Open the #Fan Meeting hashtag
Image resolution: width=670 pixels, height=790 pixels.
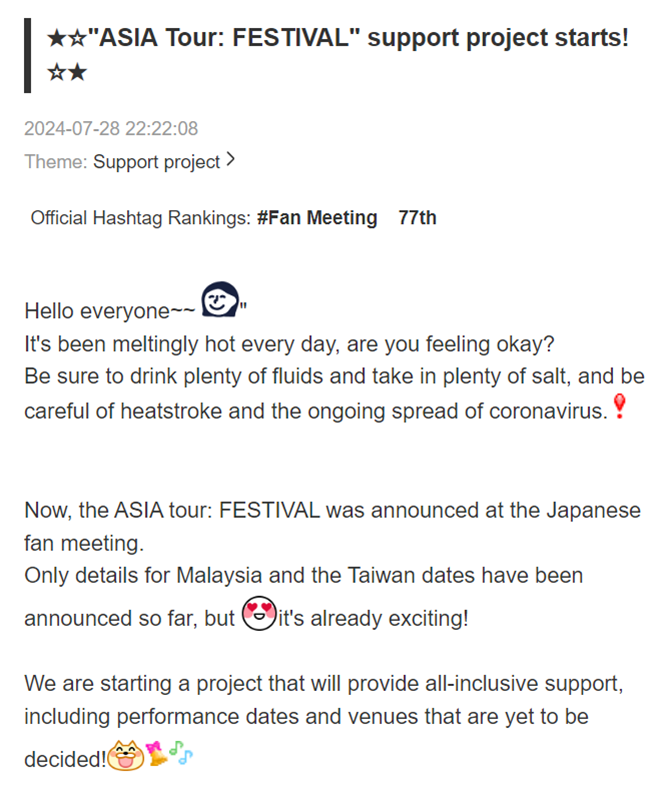317,218
